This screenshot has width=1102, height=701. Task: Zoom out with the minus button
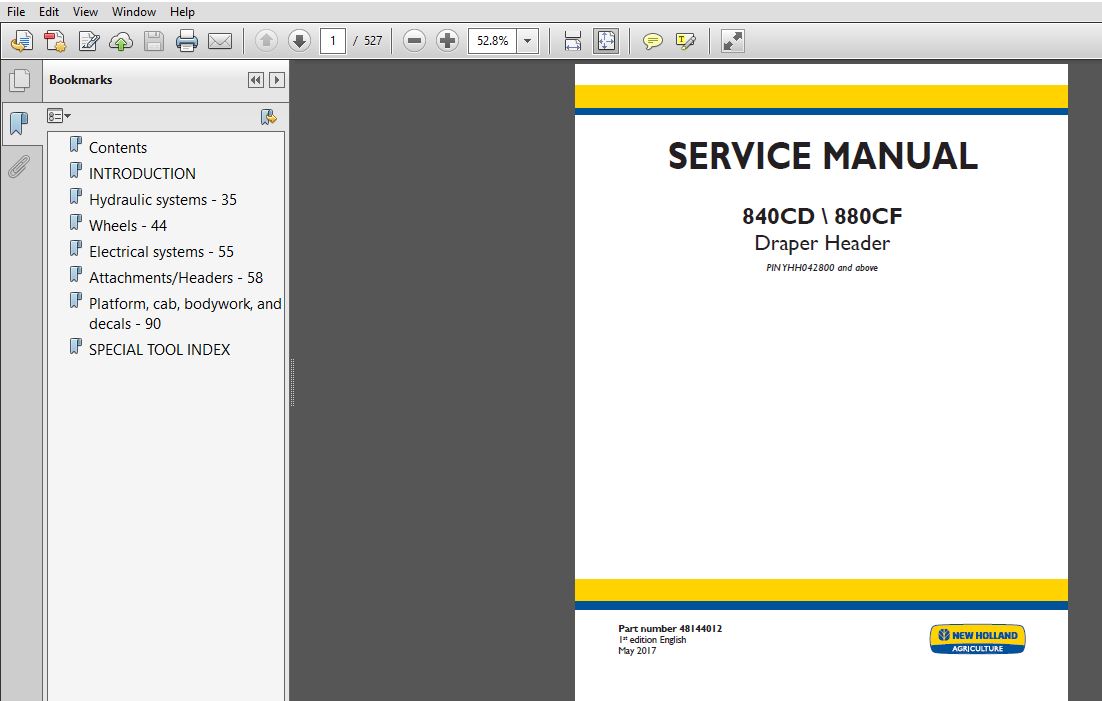tap(415, 41)
